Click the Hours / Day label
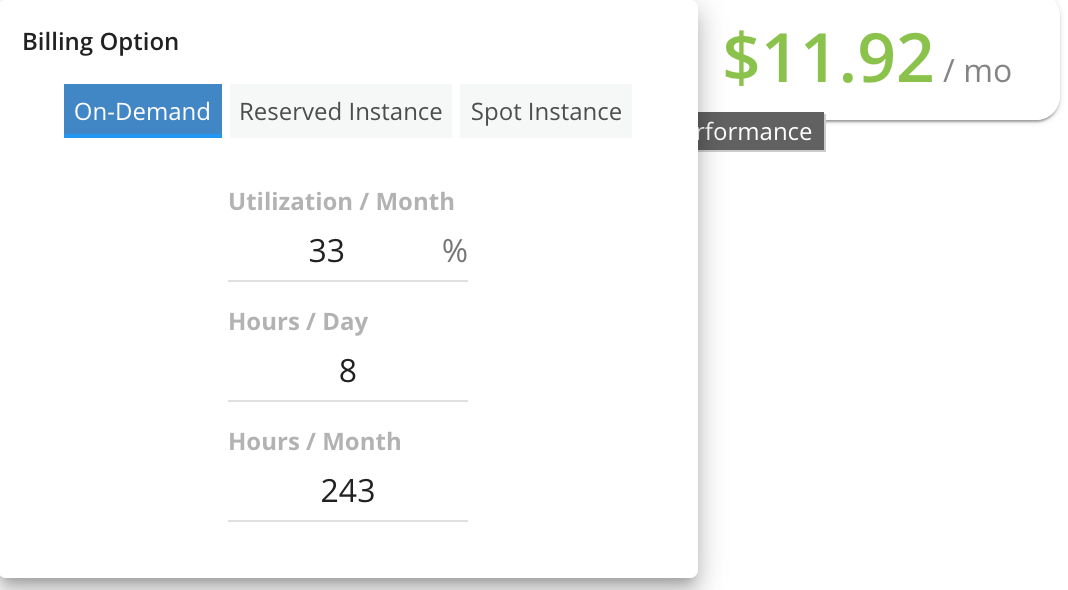1068x590 pixels. [298, 322]
